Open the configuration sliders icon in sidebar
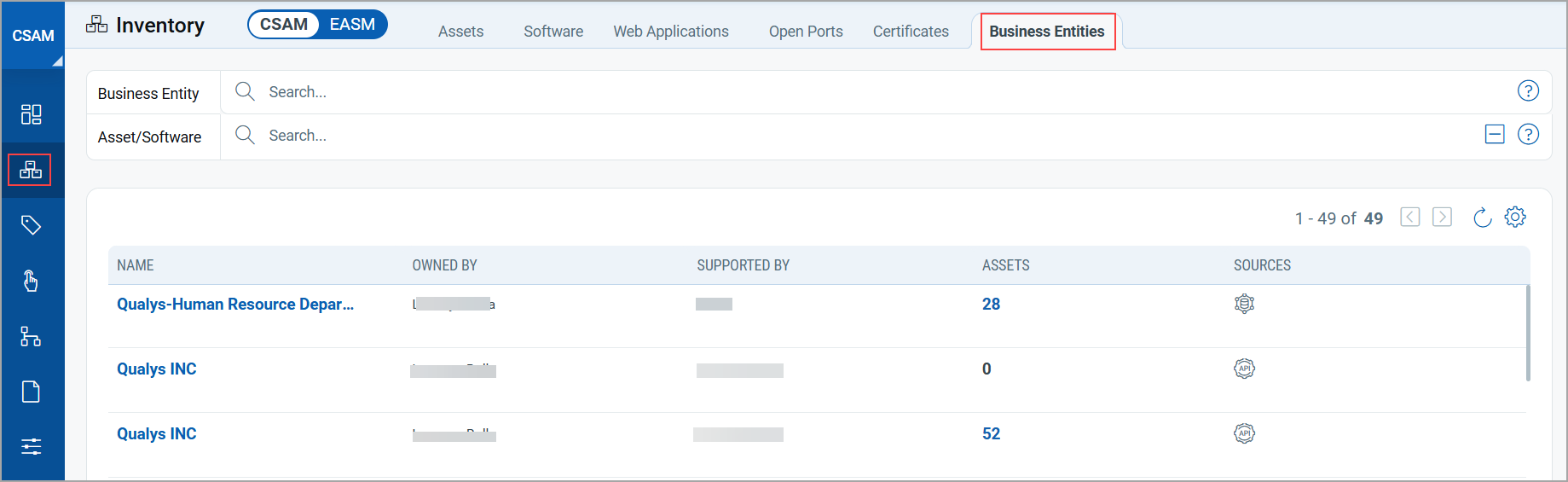Screen dimensions: 1568x482 click(32, 446)
